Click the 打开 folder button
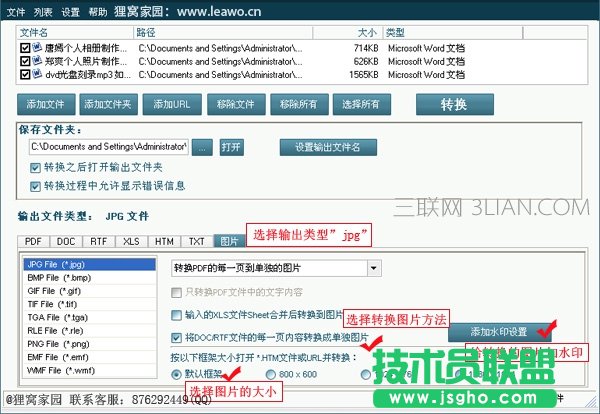The width and height of the screenshot is (600, 414). pyautogui.click(x=232, y=147)
